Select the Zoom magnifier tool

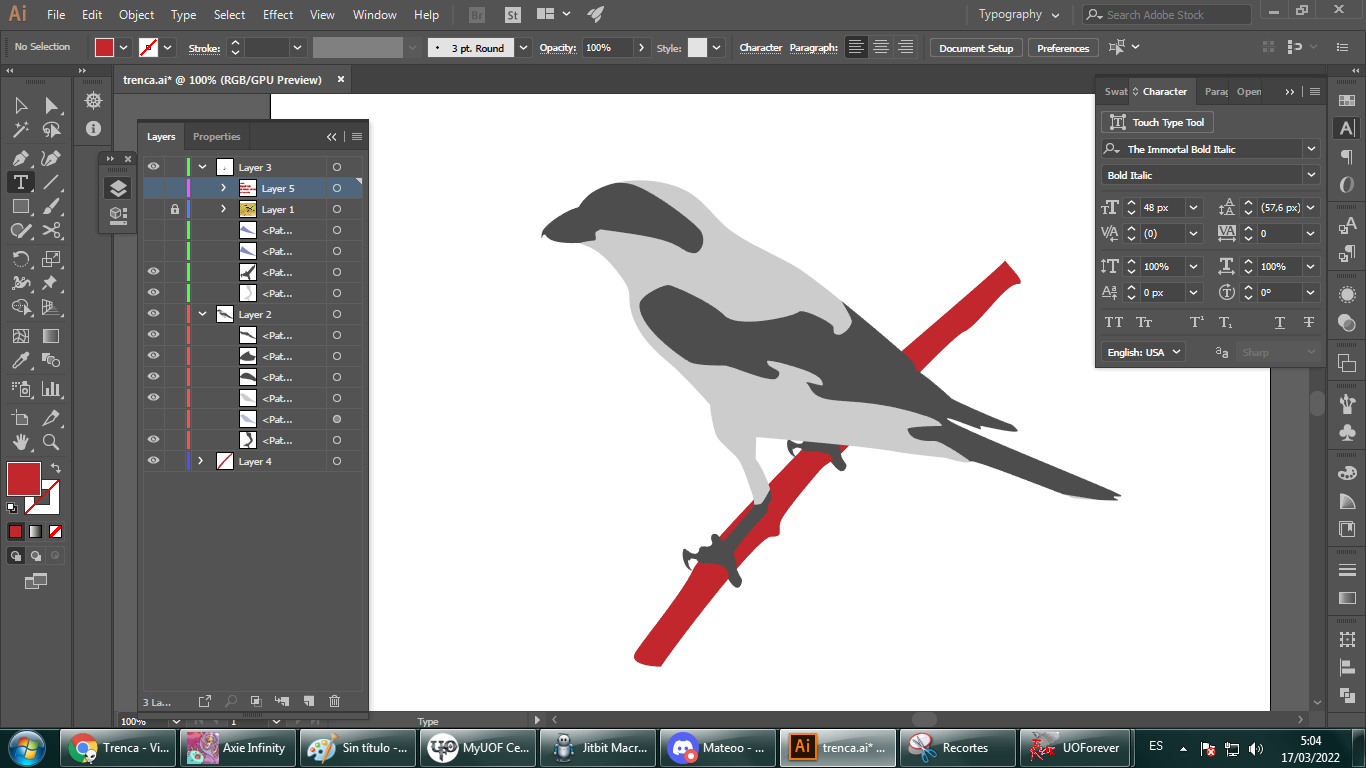(51, 442)
